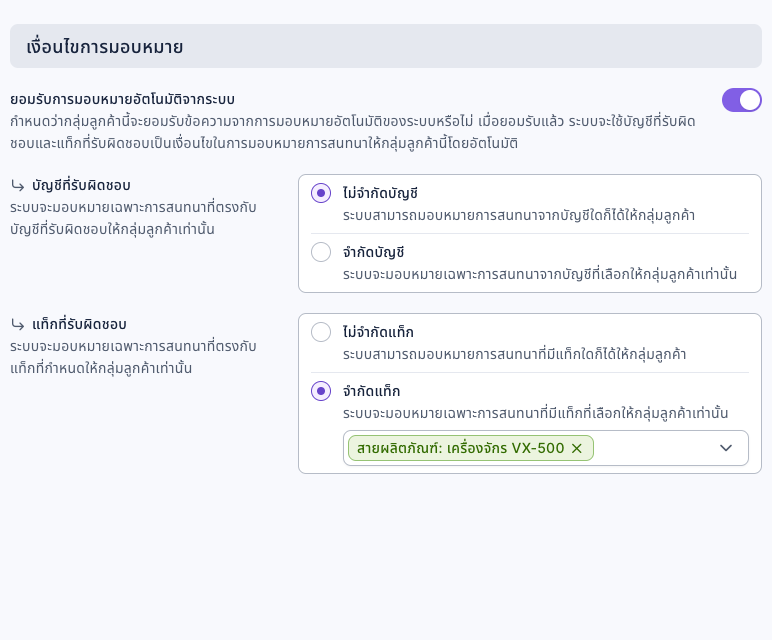This screenshot has height=640, width=772.
Task: Select the จำกัดบัญชี radio option
Action: (321, 252)
